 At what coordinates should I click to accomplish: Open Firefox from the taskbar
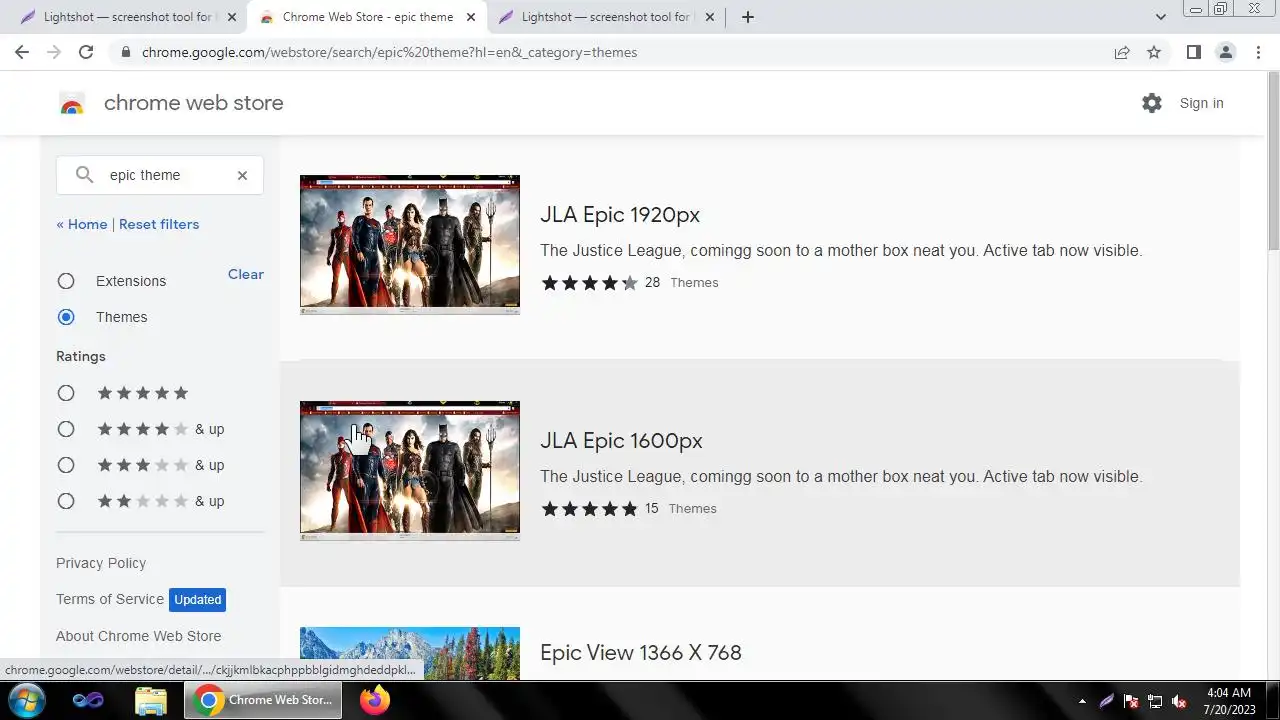click(375, 700)
